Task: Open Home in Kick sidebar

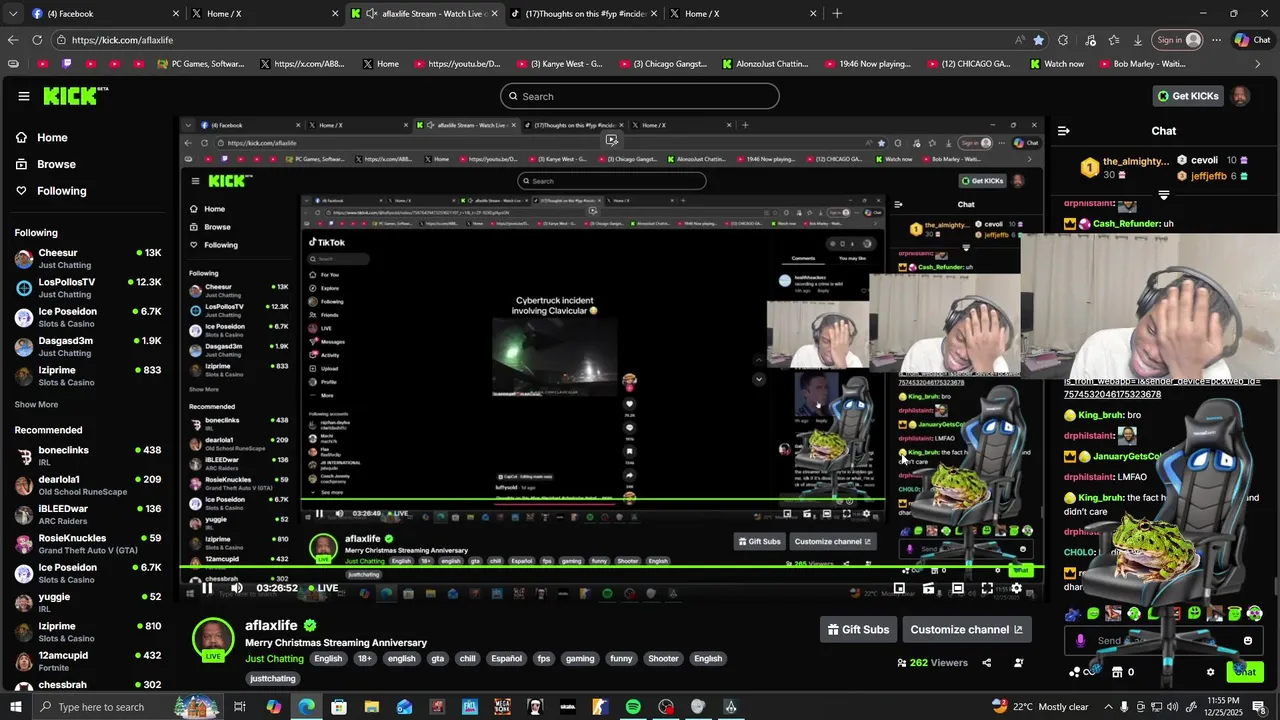Action: (x=42, y=138)
